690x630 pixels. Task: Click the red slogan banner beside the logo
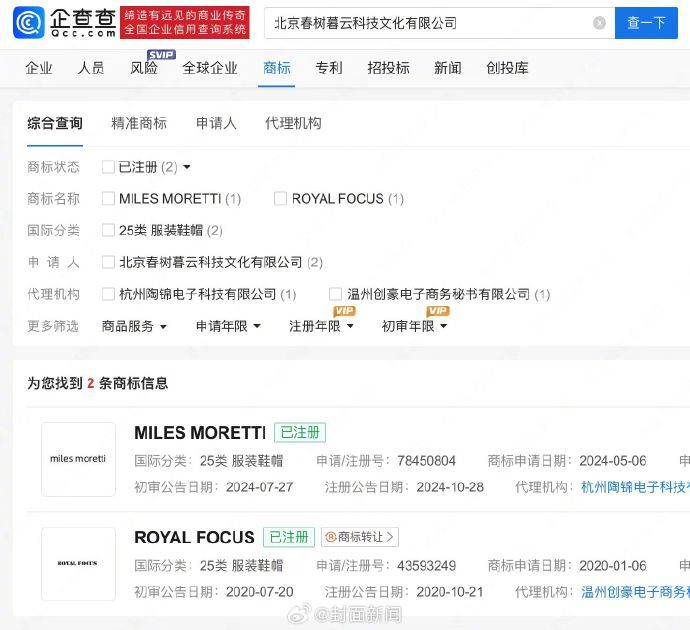(x=185, y=22)
